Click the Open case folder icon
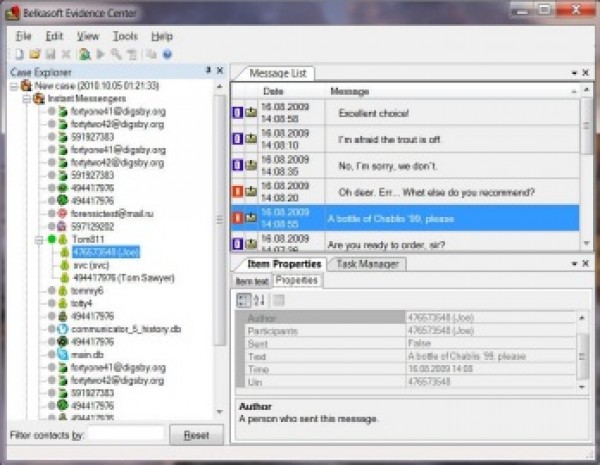Image resolution: width=600 pixels, height=465 pixels. coord(35,54)
